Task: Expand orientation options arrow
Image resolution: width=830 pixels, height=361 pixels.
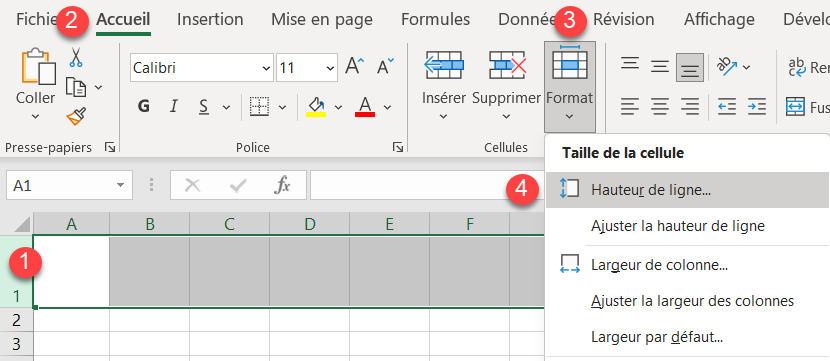Action: [746, 67]
